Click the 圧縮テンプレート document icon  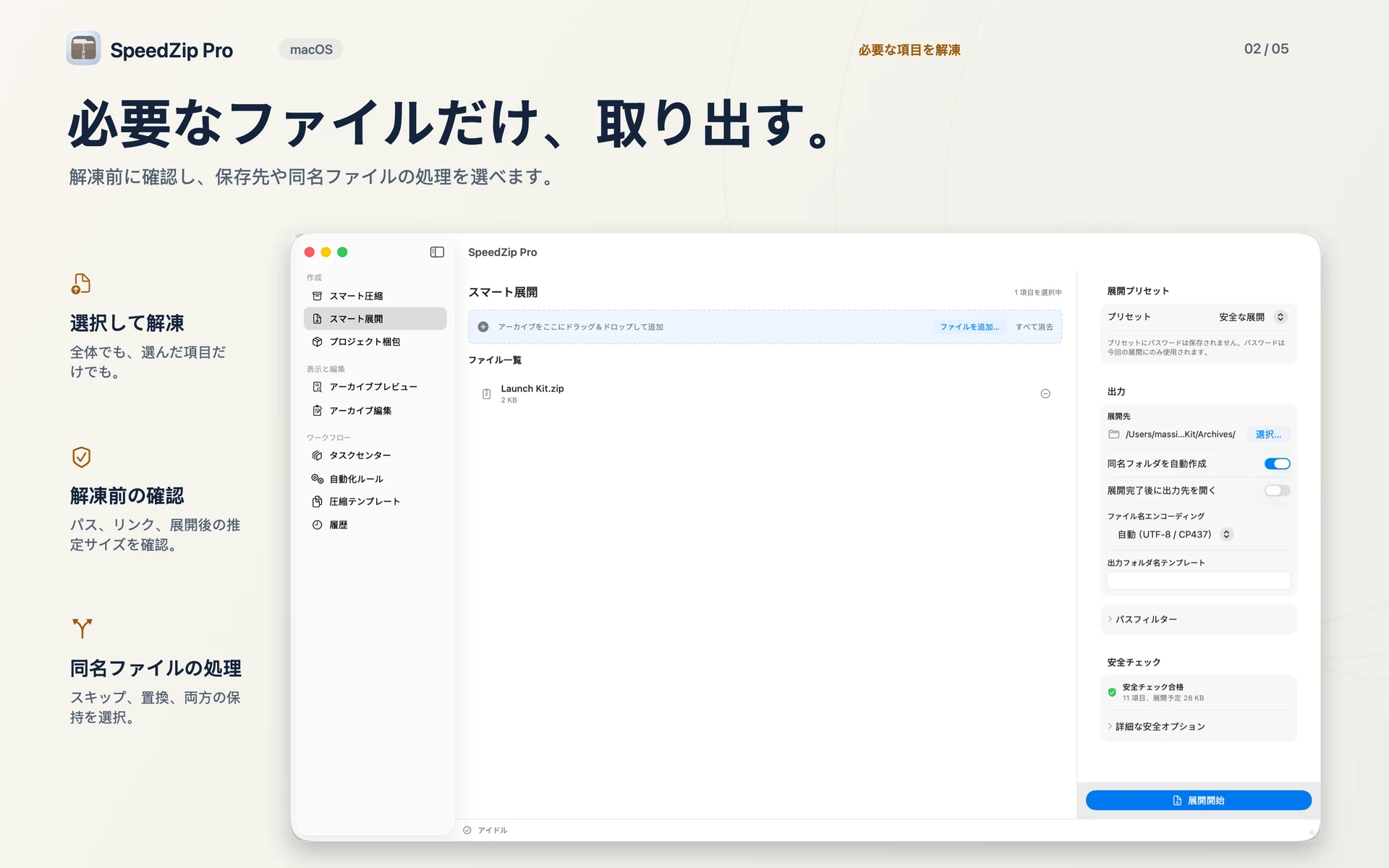coord(317,501)
